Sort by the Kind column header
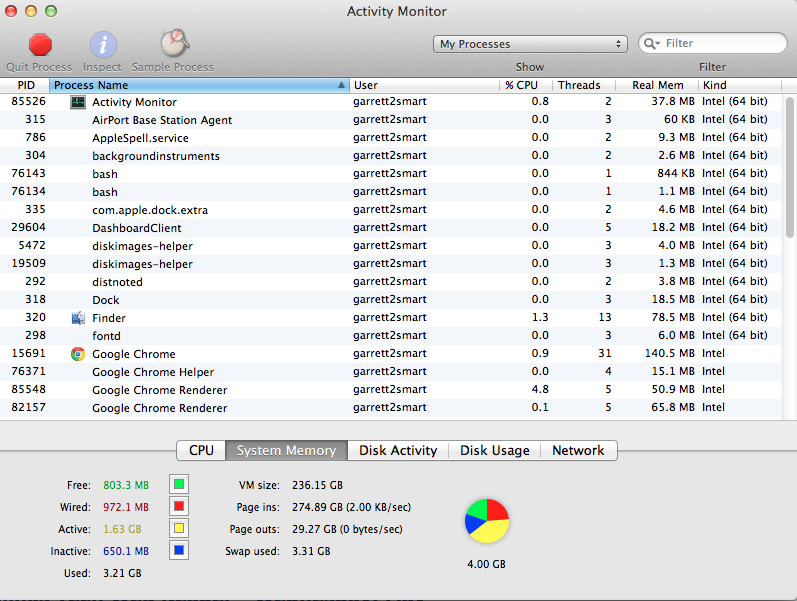 point(740,85)
